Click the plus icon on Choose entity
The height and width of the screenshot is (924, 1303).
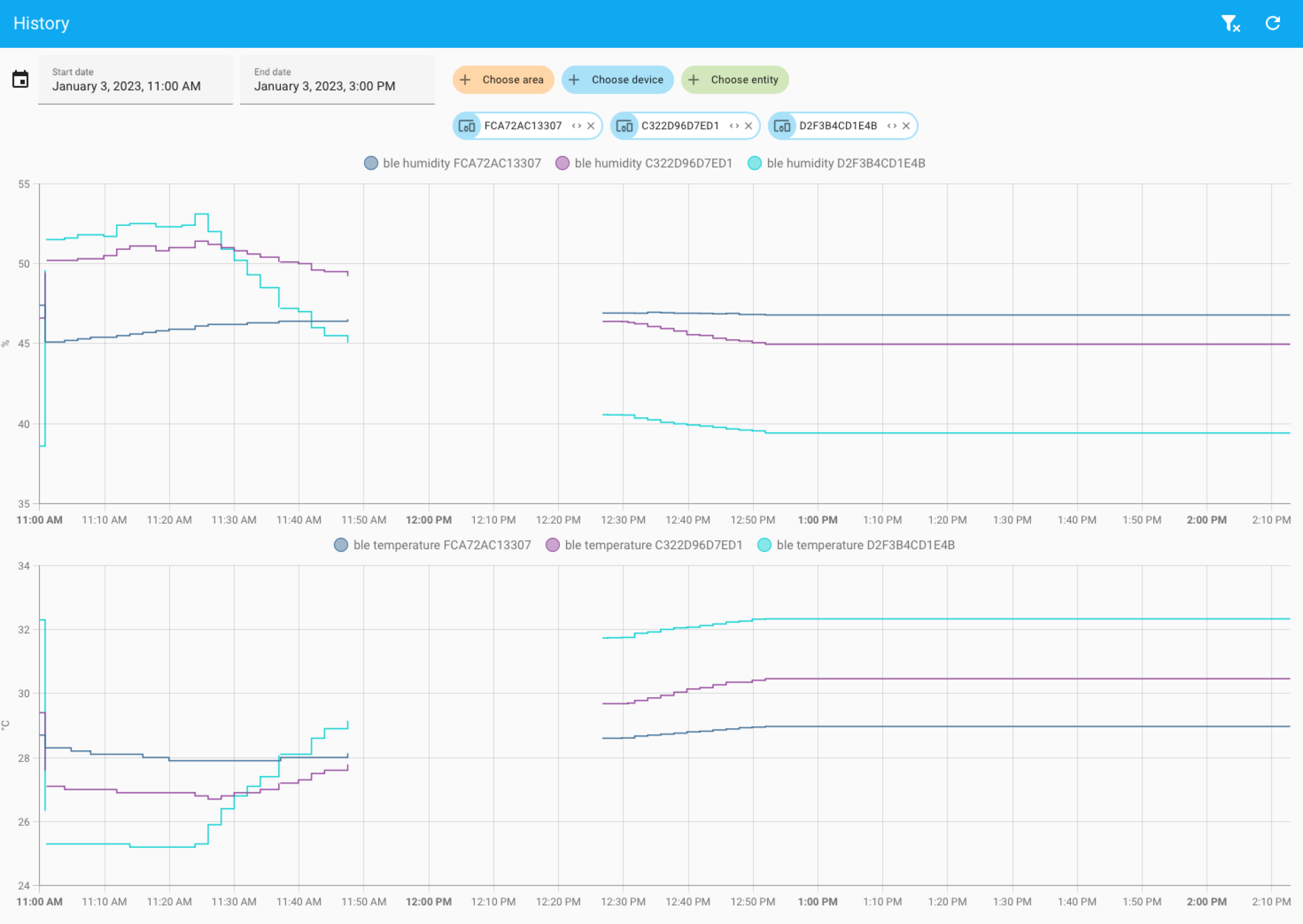[695, 80]
